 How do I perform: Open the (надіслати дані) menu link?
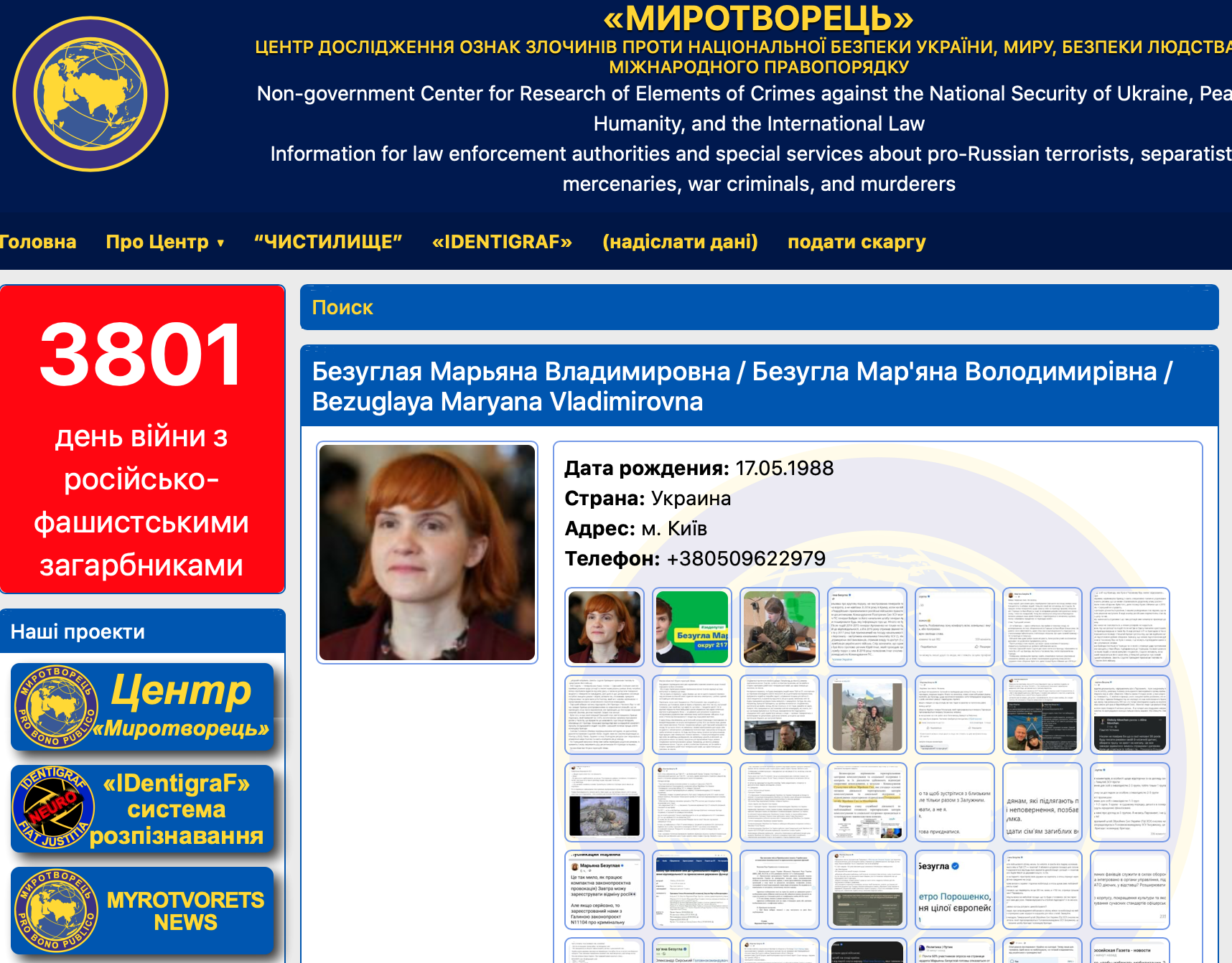680,242
